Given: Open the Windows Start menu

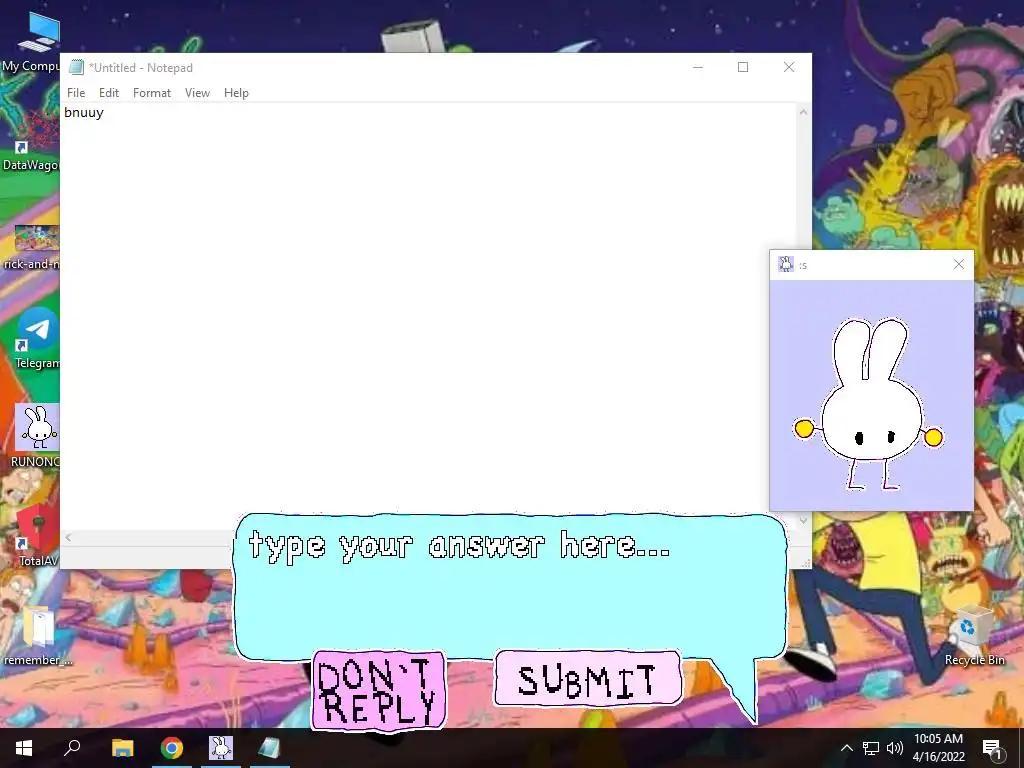Looking at the screenshot, I should click(x=24, y=748).
